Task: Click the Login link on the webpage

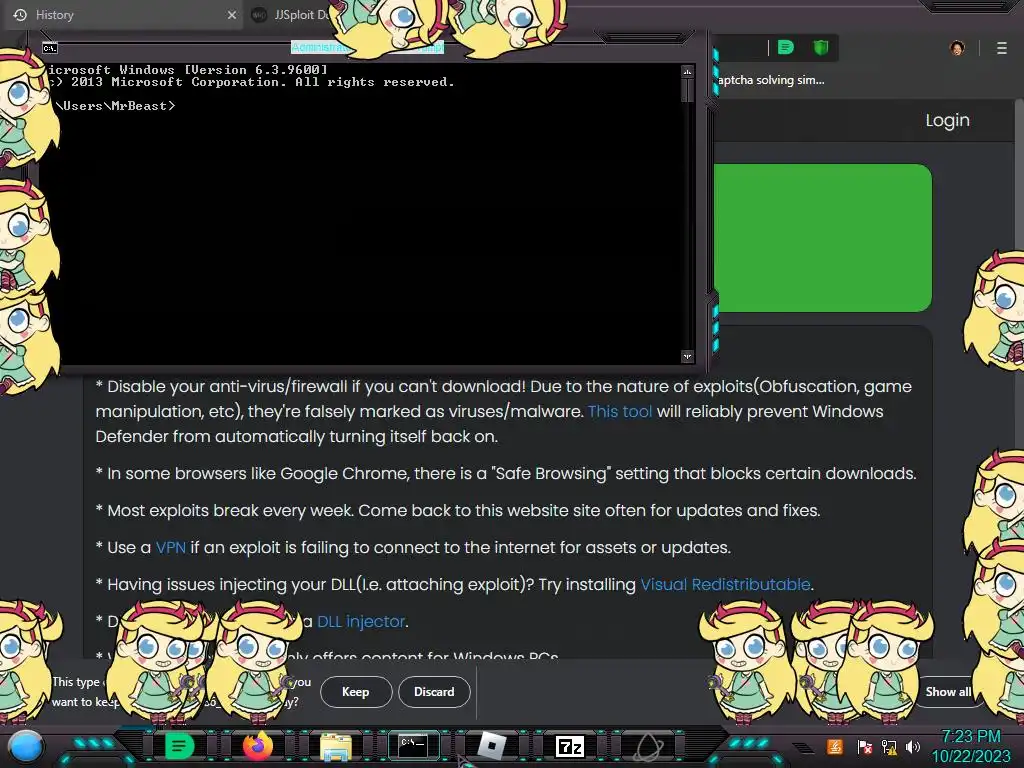Action: [x=948, y=120]
